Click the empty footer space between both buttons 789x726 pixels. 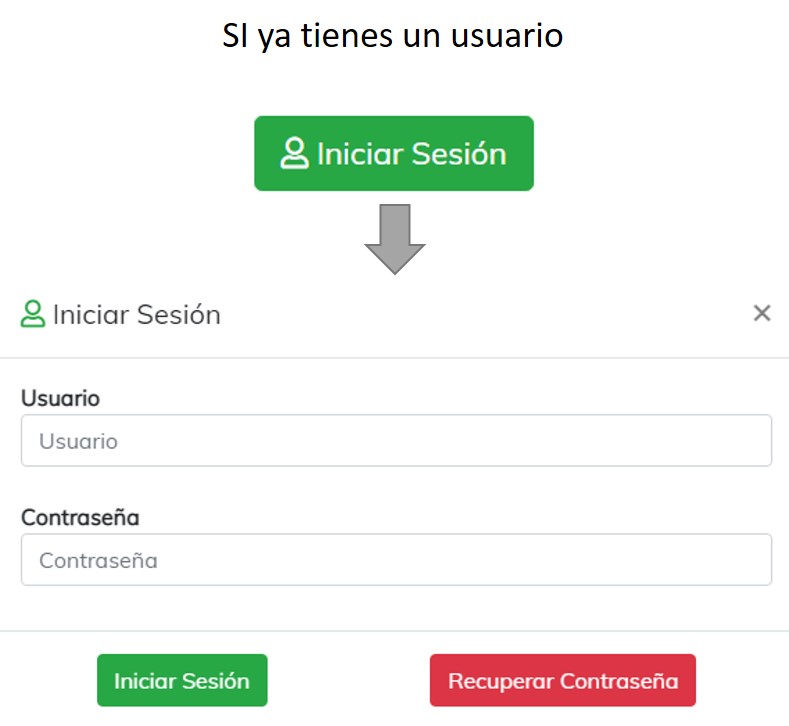click(x=348, y=681)
